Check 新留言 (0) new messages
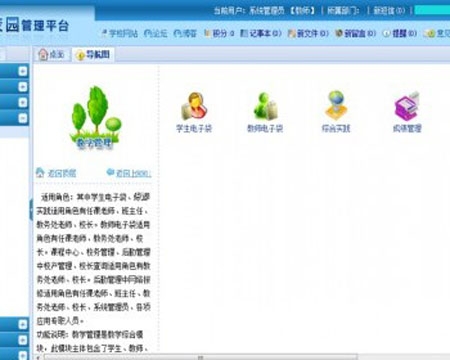450x360 pixels. click(x=356, y=33)
